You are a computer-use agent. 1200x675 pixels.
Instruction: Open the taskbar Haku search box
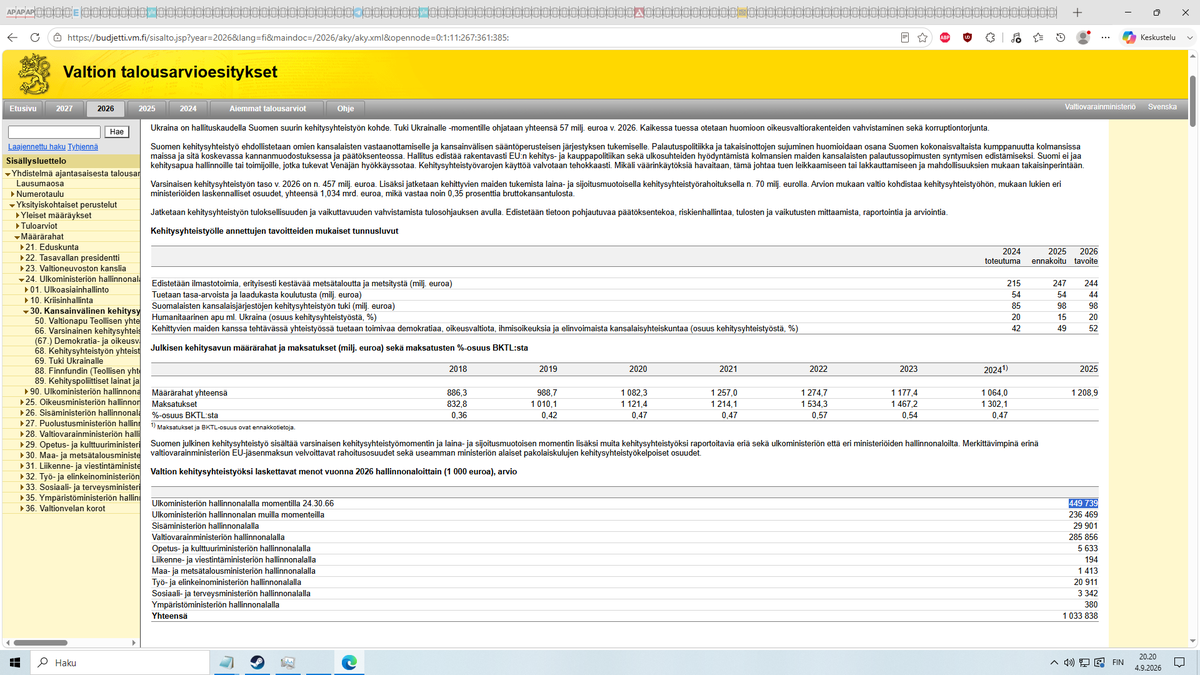point(120,662)
